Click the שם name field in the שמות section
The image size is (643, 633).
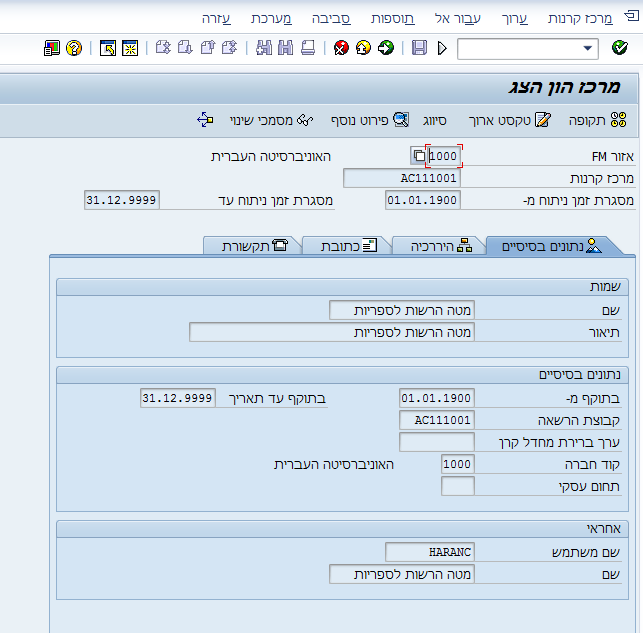402,310
